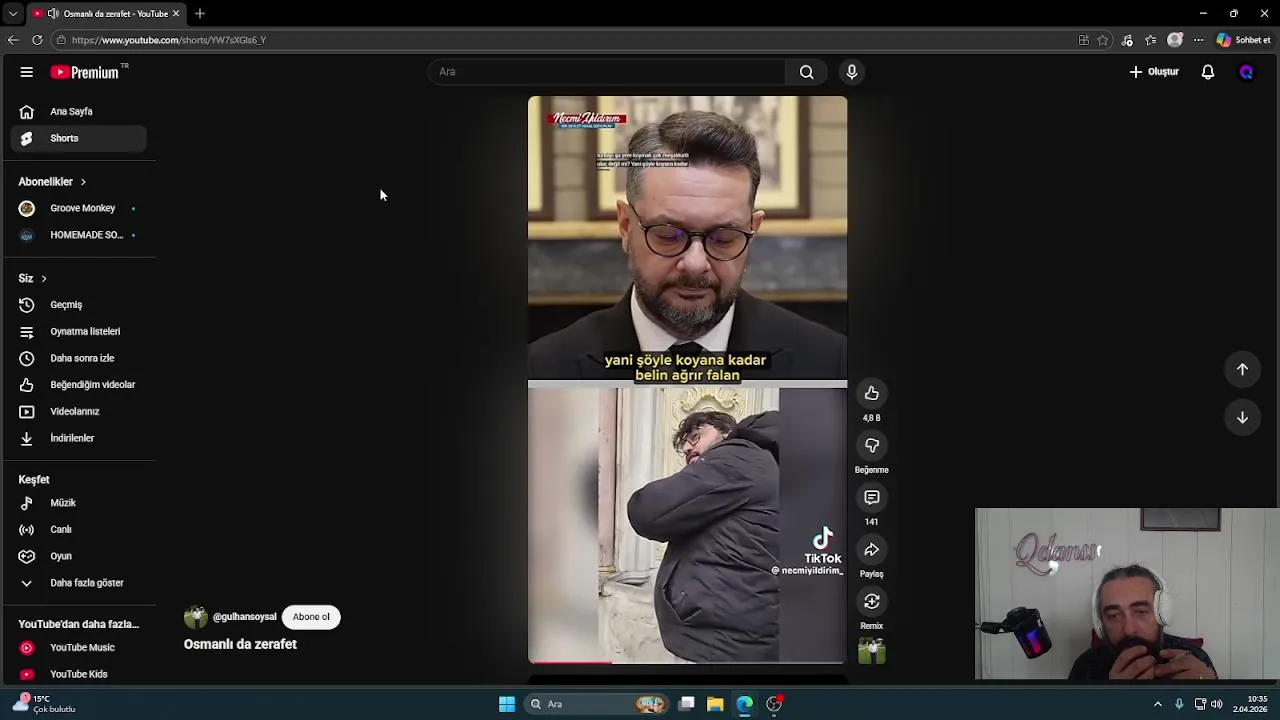Expand the Abonelikler section
The width and height of the screenshot is (1280, 720).
[x=52, y=181]
